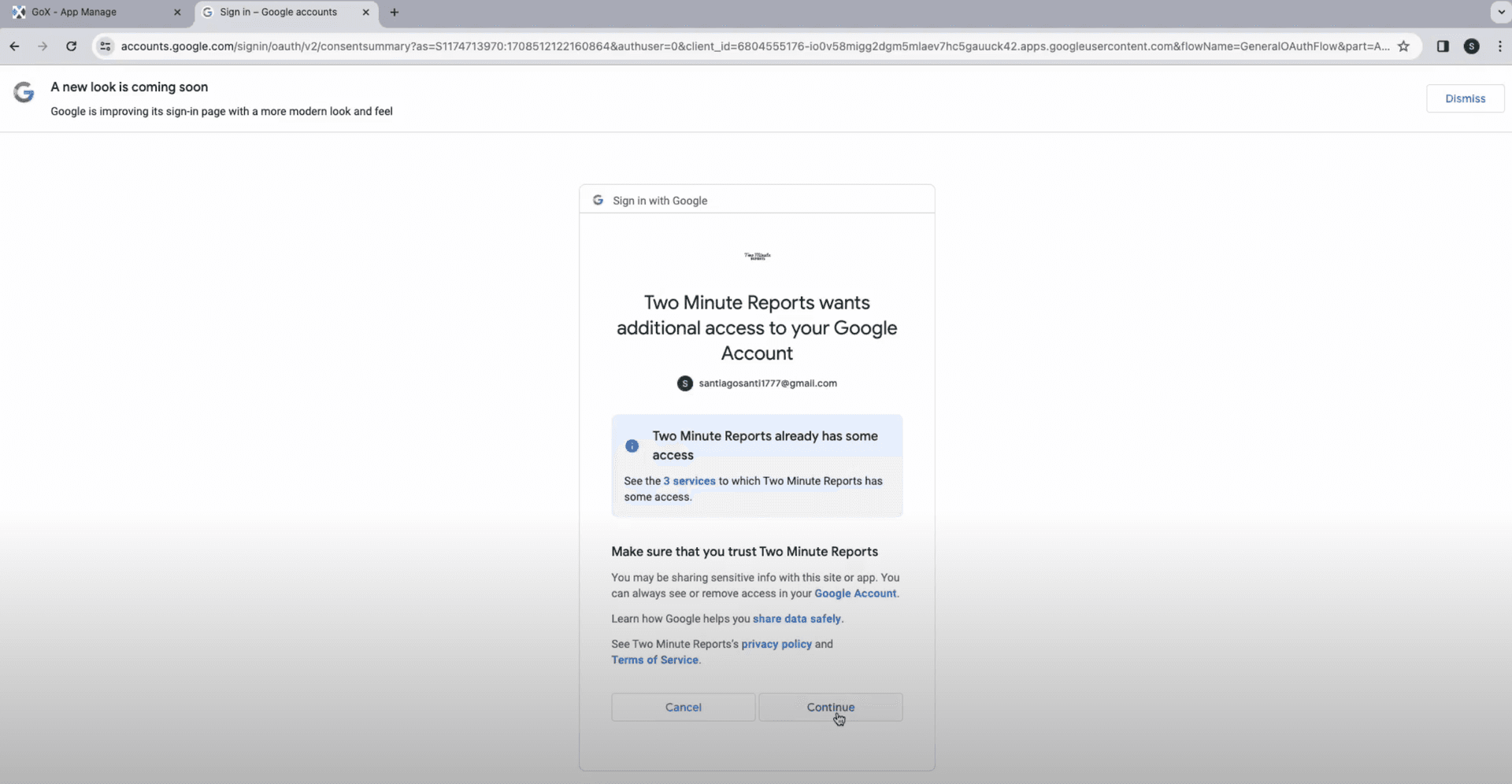Open the 3 services link
Screen dimensions: 1512x784
click(689, 481)
